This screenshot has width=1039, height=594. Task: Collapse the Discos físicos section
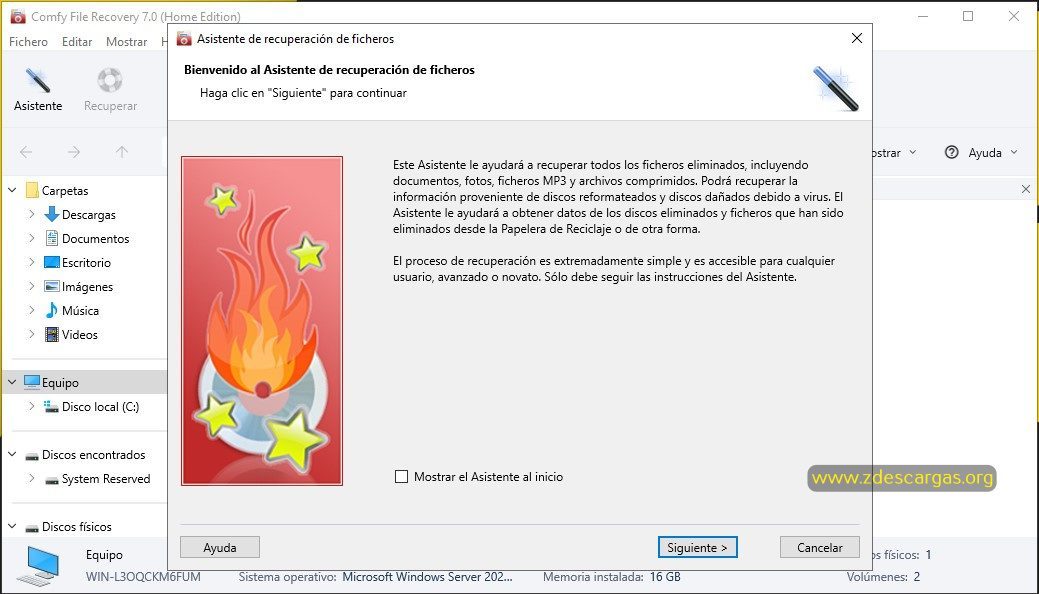click(12, 526)
